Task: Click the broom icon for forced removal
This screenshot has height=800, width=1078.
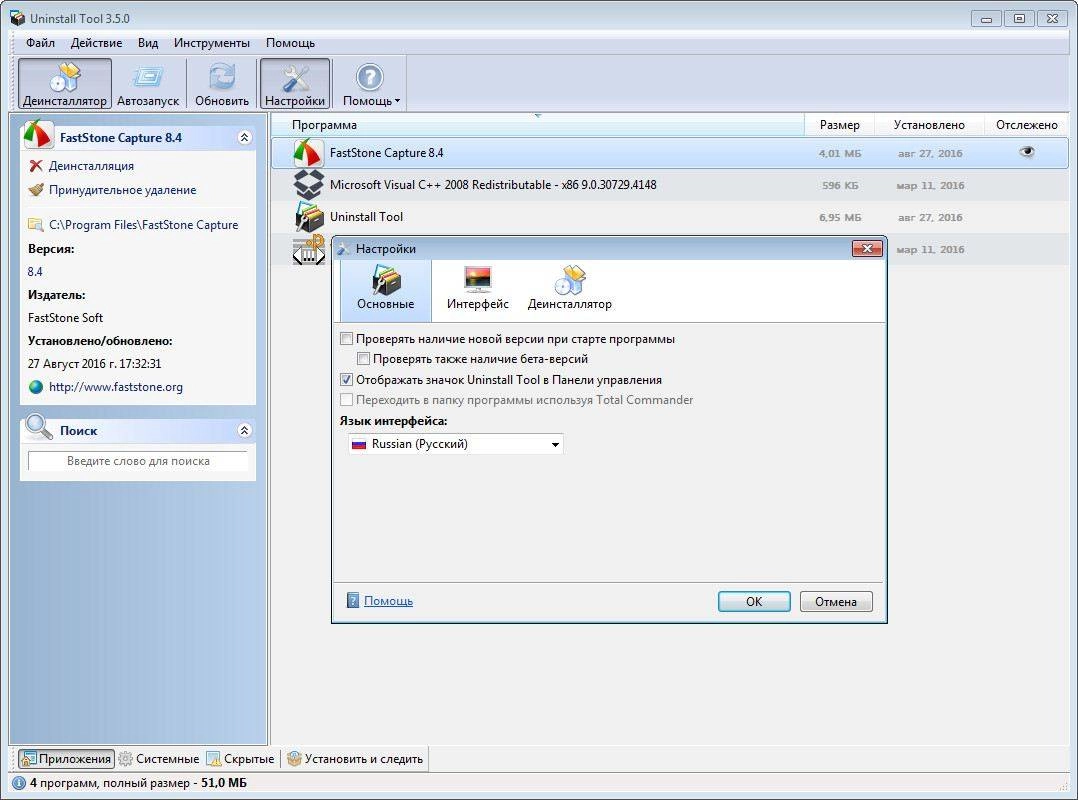Action: (x=36, y=190)
